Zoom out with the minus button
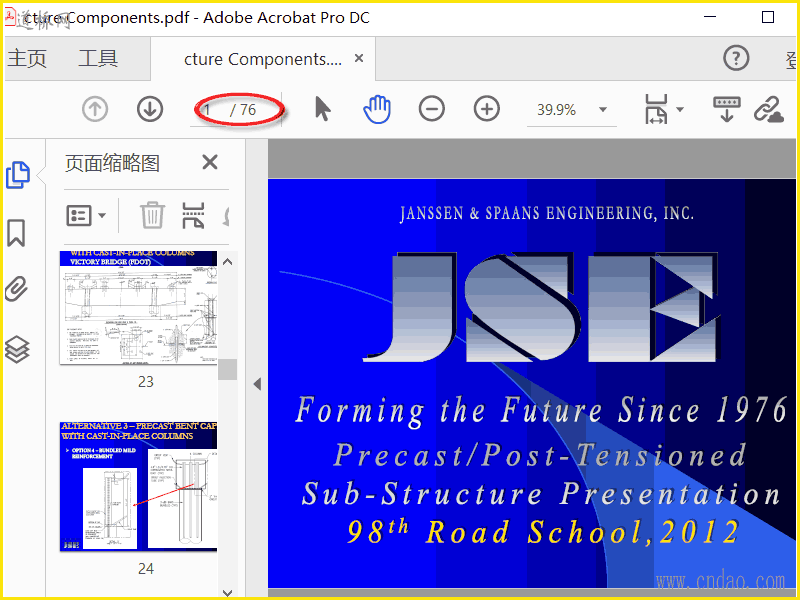This screenshot has width=800, height=600. click(432, 109)
